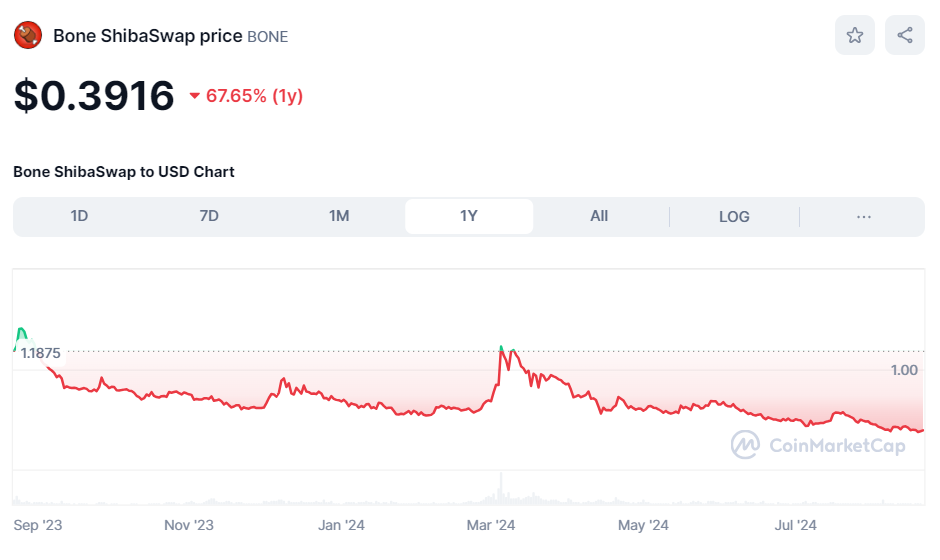The width and height of the screenshot is (940, 560).
Task: Click the 1.1875 starting price label
Action: click(x=41, y=353)
